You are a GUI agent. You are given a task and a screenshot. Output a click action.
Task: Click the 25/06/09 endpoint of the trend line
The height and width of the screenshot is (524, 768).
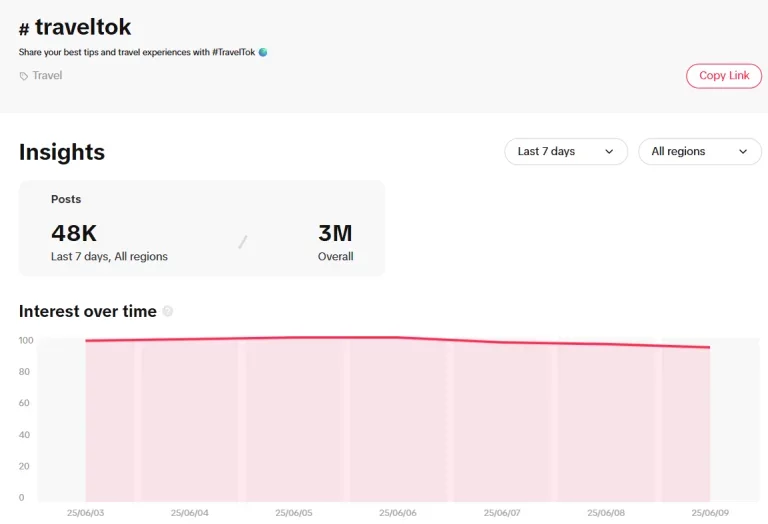710,347
